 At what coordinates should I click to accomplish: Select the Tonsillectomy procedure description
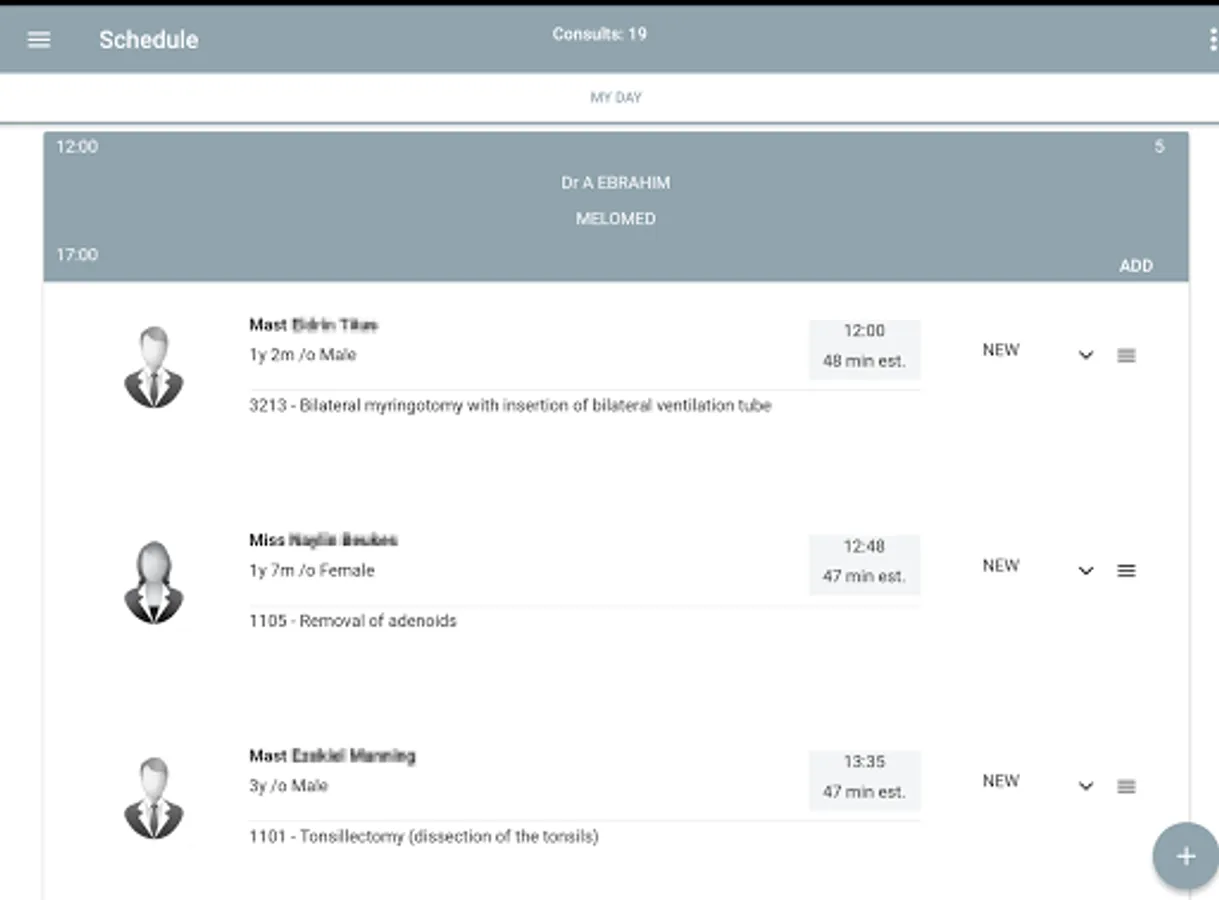424,836
